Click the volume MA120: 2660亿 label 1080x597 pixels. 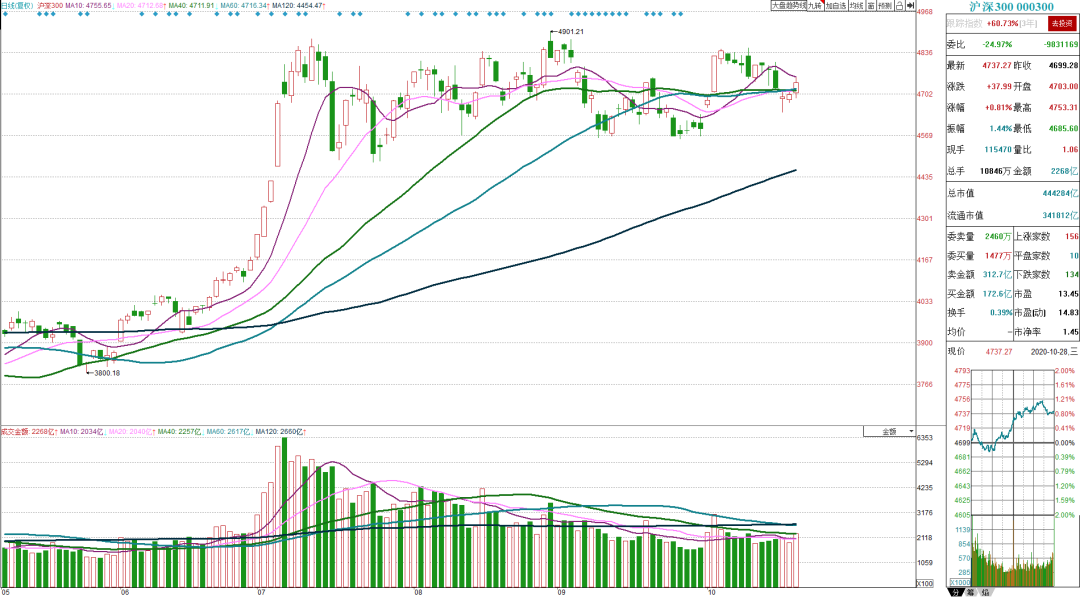click(280, 432)
